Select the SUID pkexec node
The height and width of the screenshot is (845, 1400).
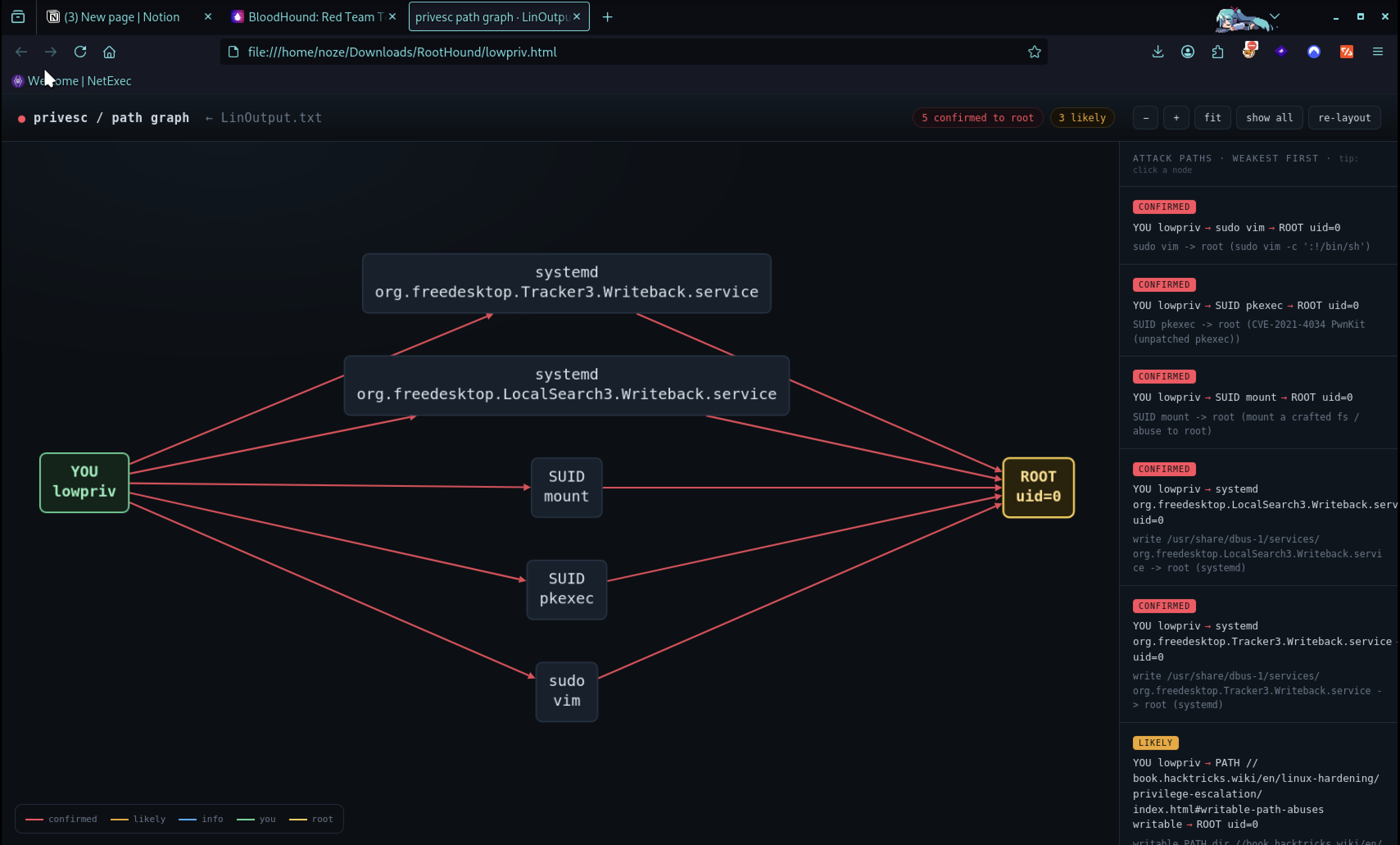pyautogui.click(x=566, y=590)
